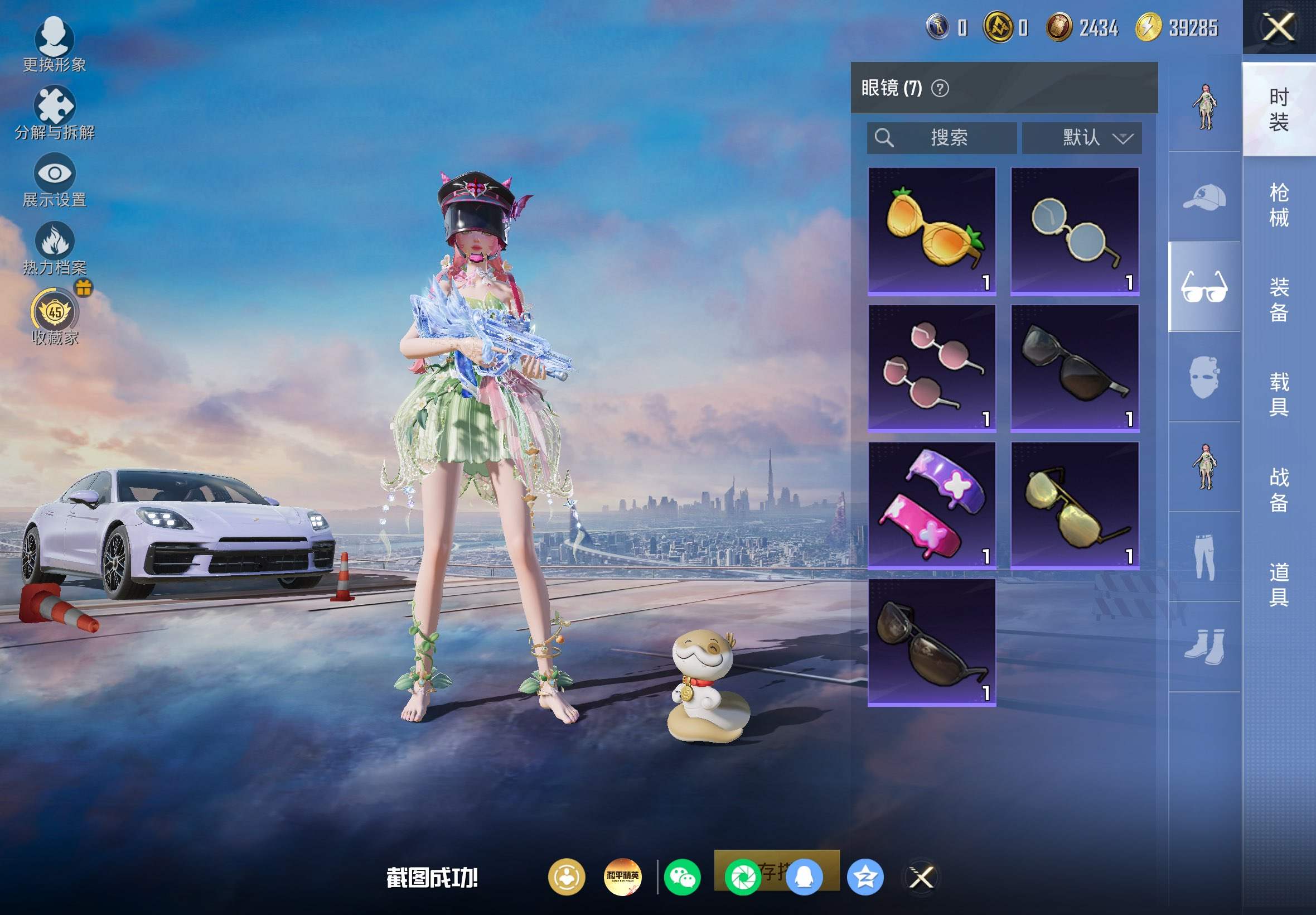Switch to the 时装 tab
The image size is (1316, 915).
coord(1279,109)
